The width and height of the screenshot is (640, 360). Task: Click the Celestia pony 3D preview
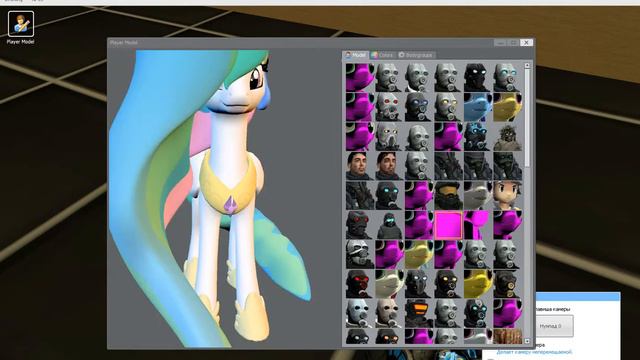tap(224, 199)
